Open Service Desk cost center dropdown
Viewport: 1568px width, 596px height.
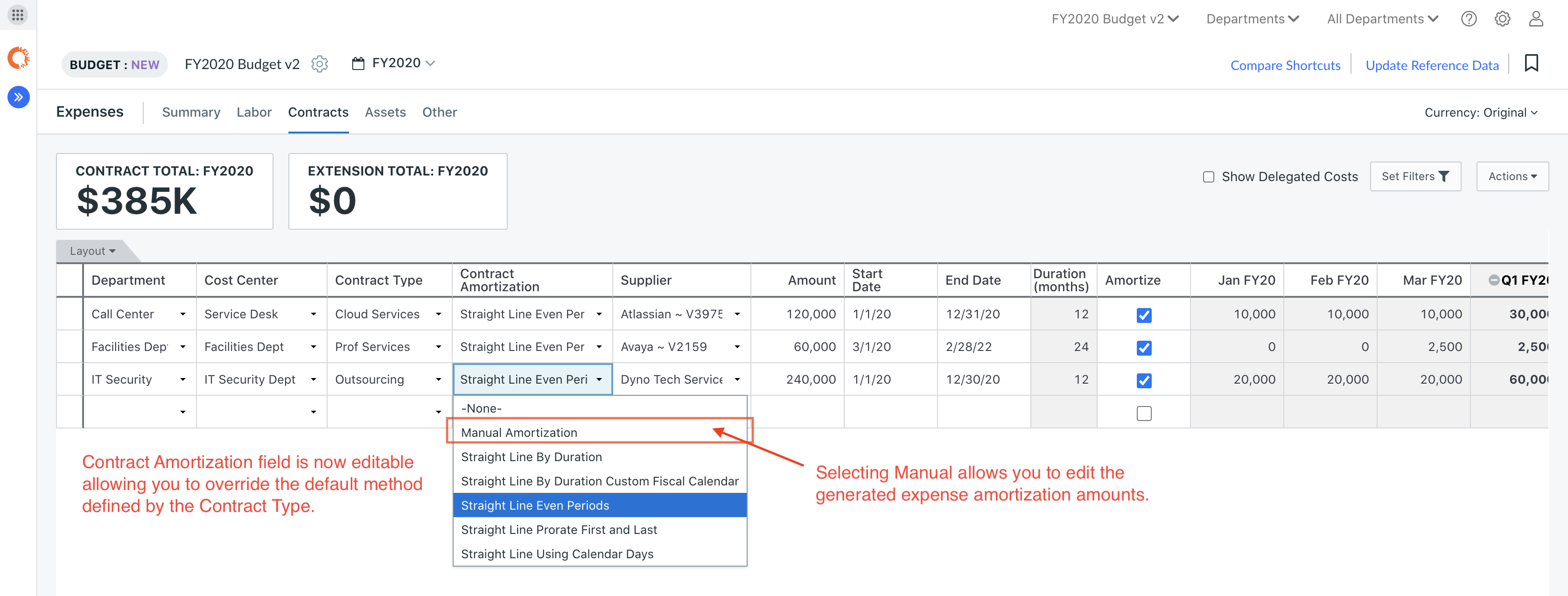coord(314,314)
